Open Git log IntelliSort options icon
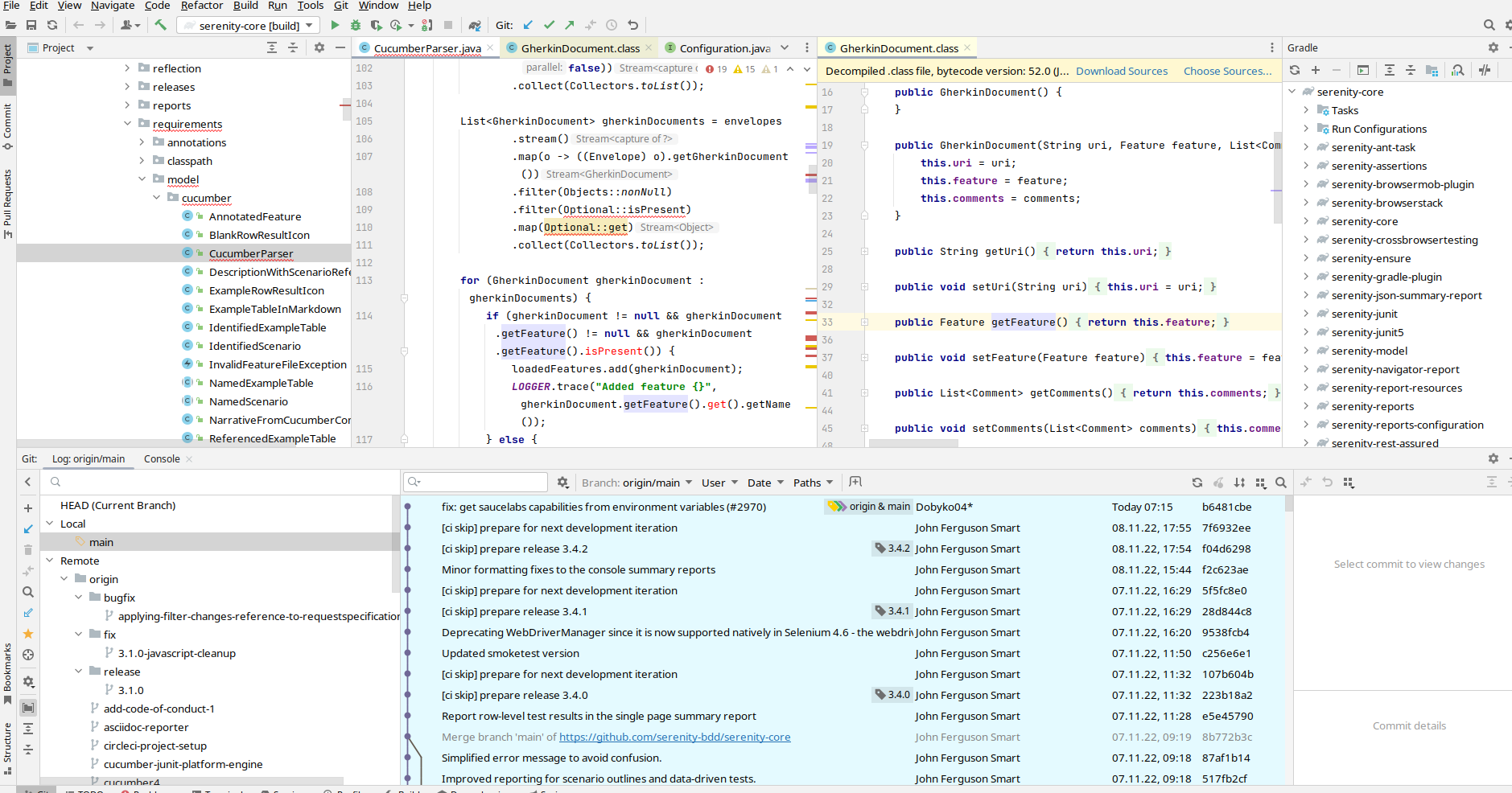This screenshot has height=793, width=1512. (x=1239, y=483)
